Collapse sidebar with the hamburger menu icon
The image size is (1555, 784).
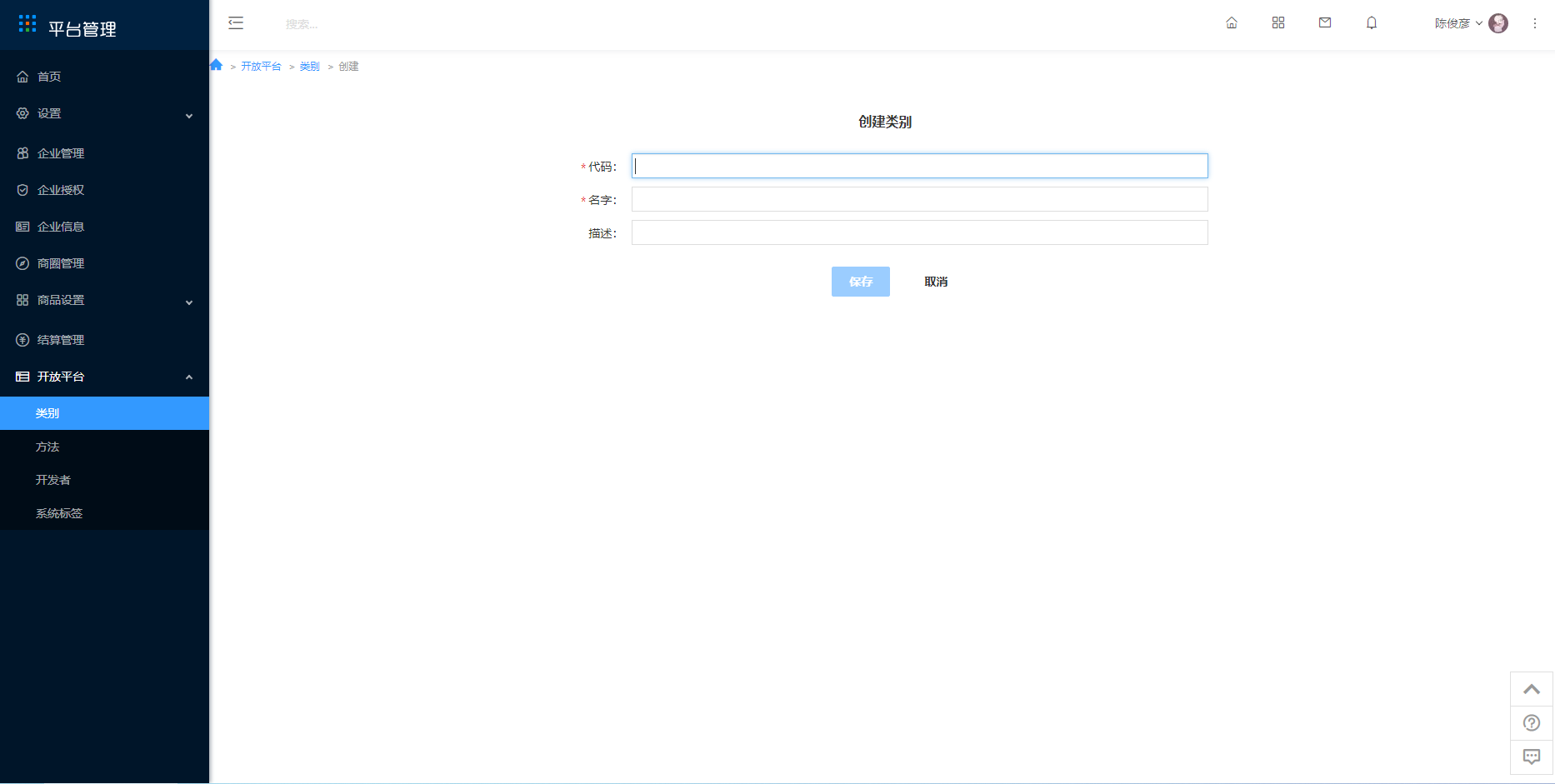[x=236, y=23]
